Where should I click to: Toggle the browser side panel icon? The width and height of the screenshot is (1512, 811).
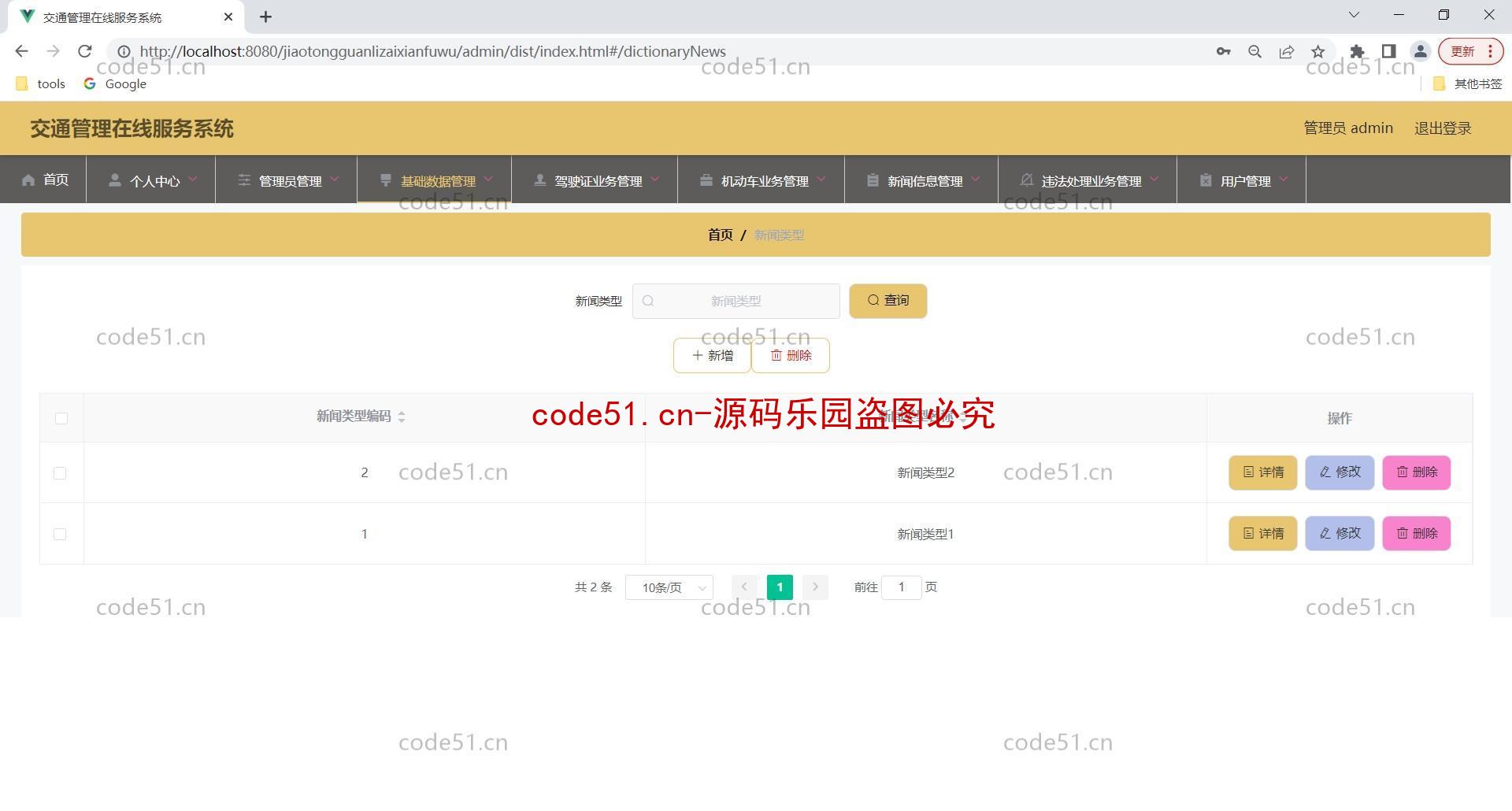[1389, 51]
